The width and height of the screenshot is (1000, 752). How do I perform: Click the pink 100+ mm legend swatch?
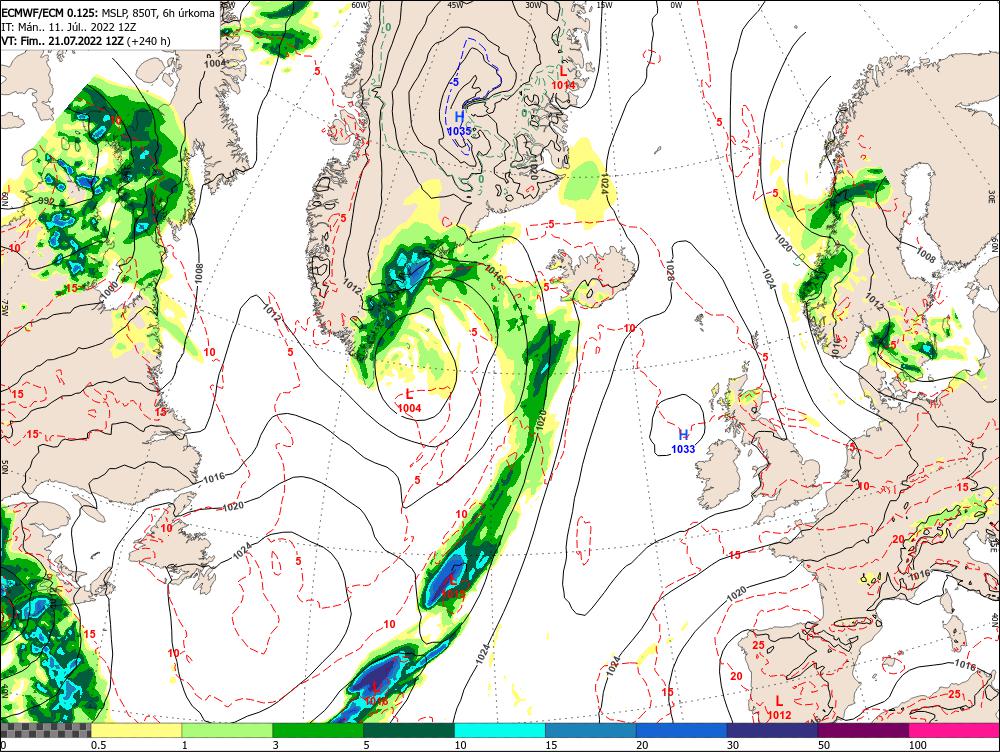tap(954, 730)
